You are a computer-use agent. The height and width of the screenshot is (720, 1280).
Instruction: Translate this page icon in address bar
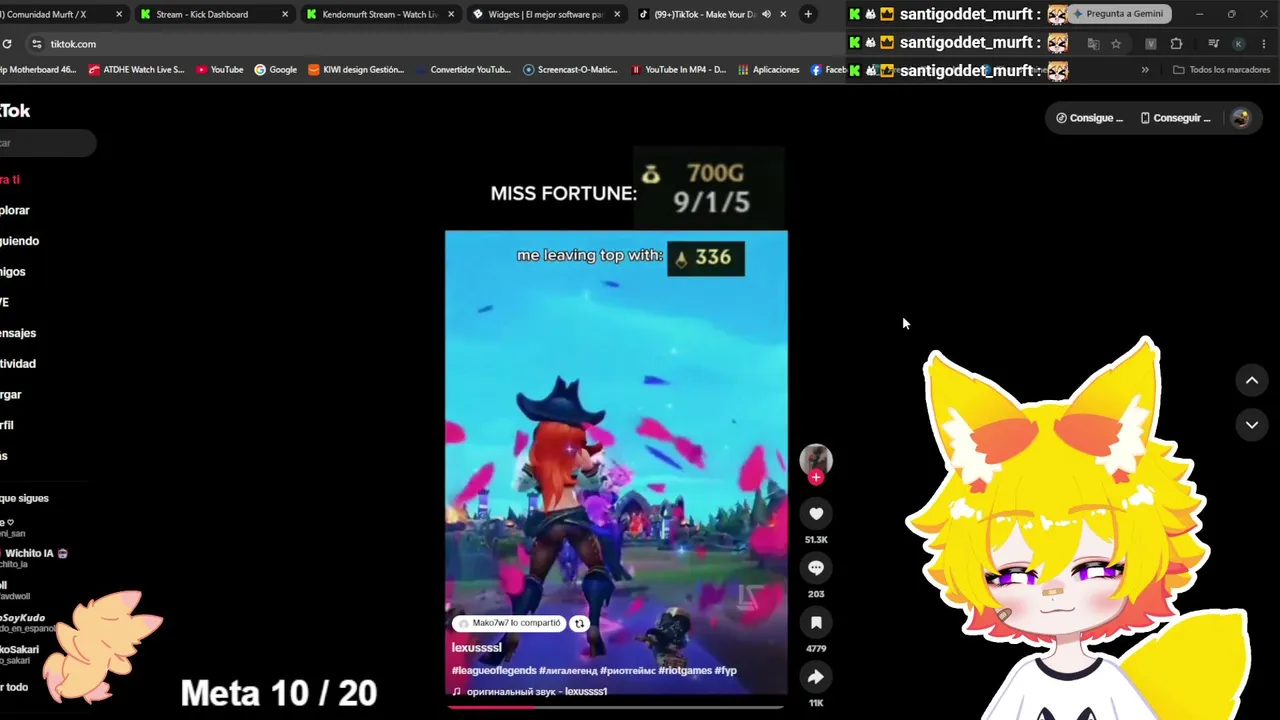[x=1093, y=44]
